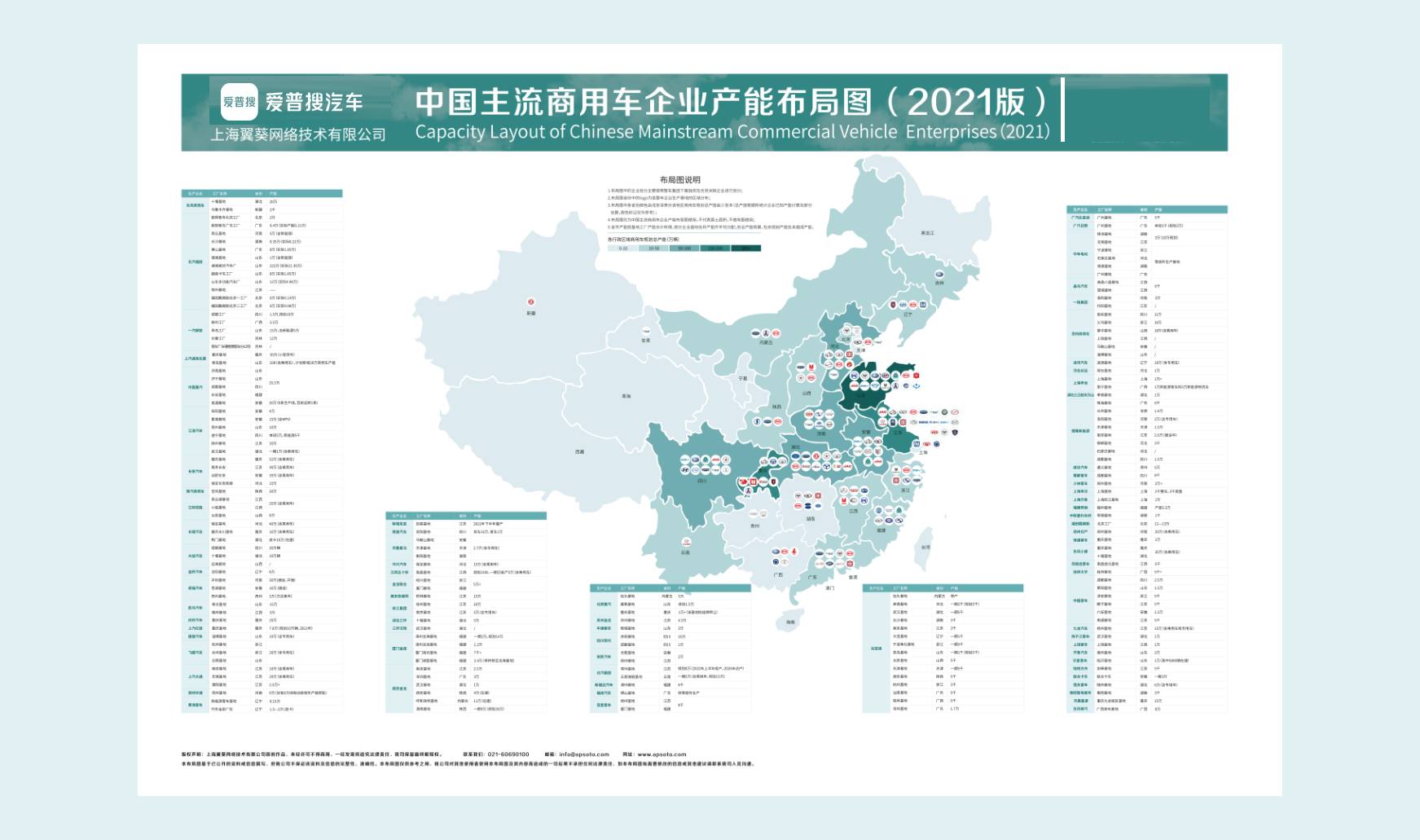Viewport: 1420px width, 840px height.
Task: Select the 50-100 legend color swatch
Action: [684, 248]
